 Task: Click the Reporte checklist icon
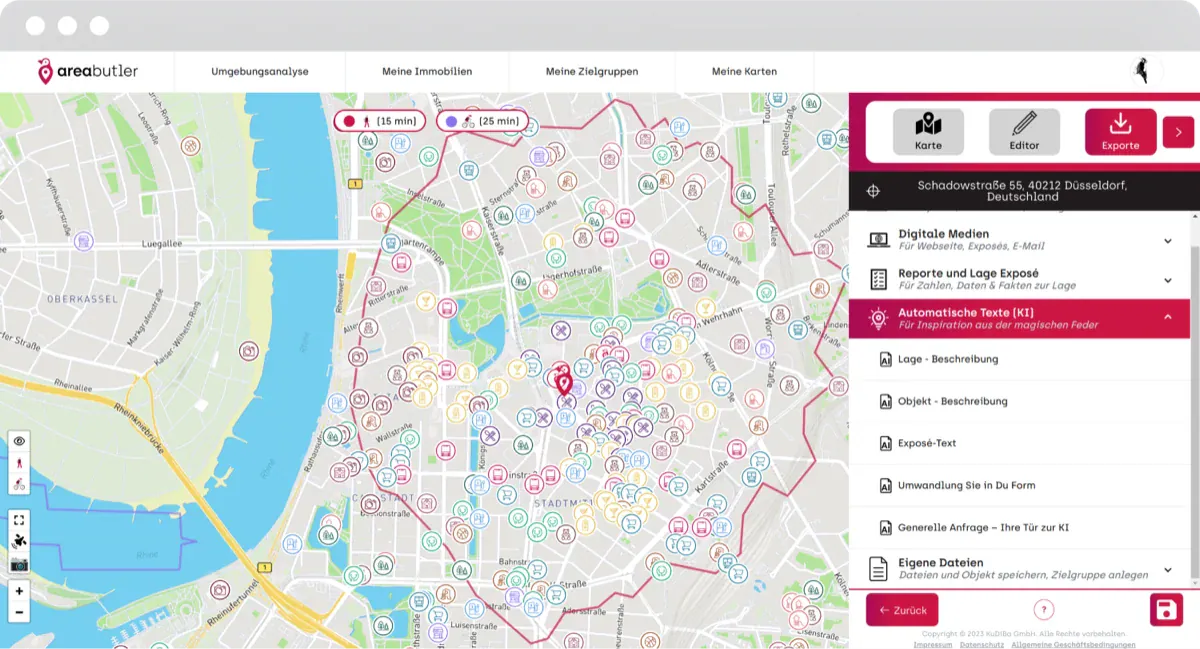(878, 279)
